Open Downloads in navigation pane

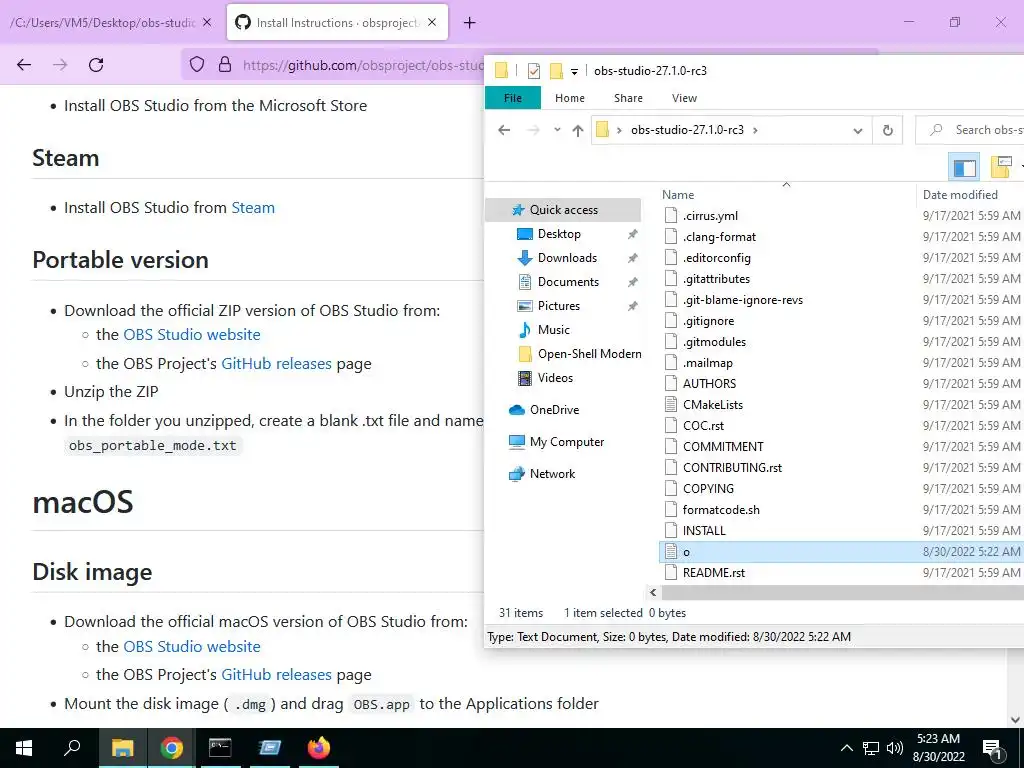tap(567, 258)
